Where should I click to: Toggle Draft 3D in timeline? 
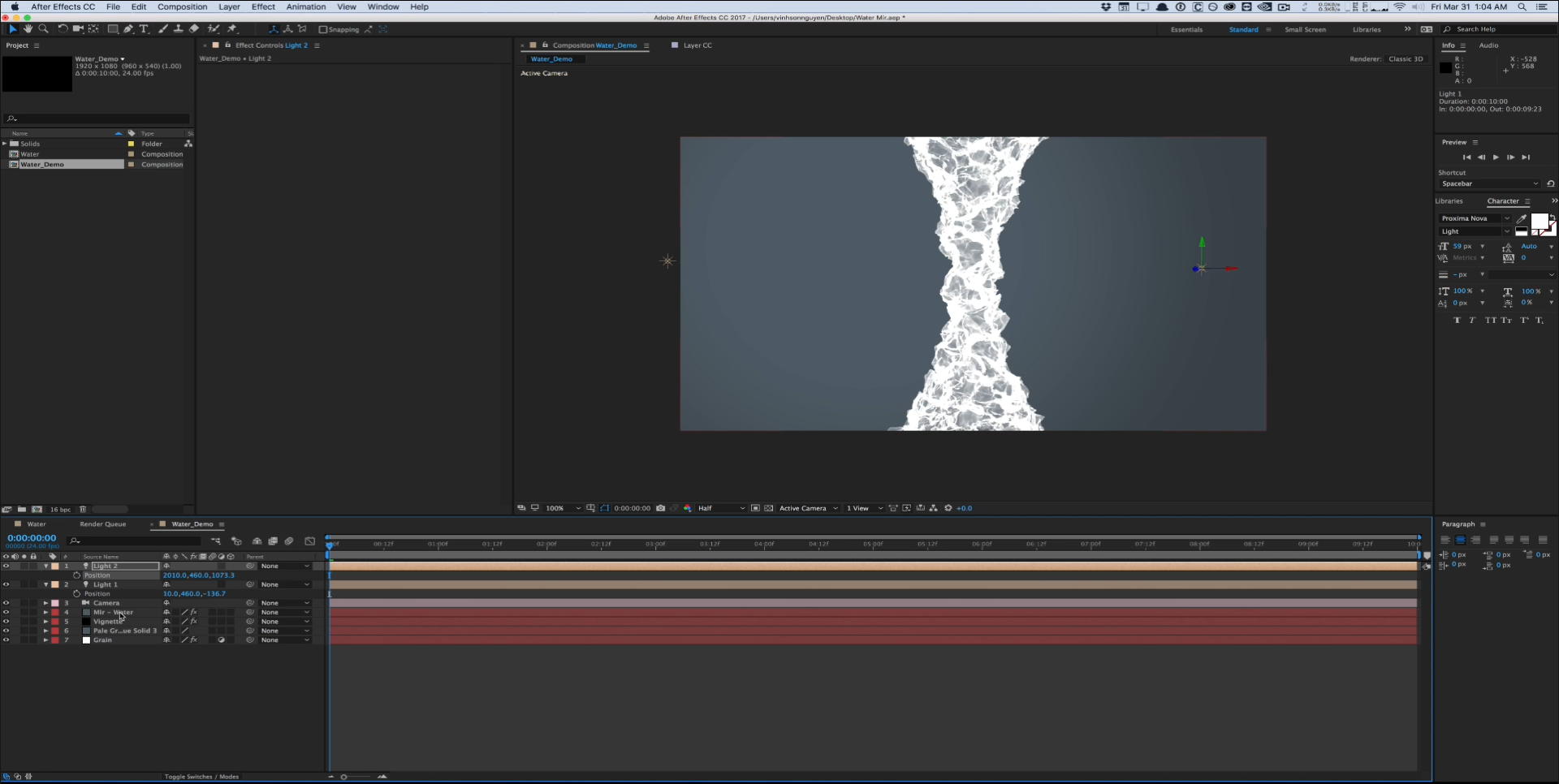coord(236,541)
